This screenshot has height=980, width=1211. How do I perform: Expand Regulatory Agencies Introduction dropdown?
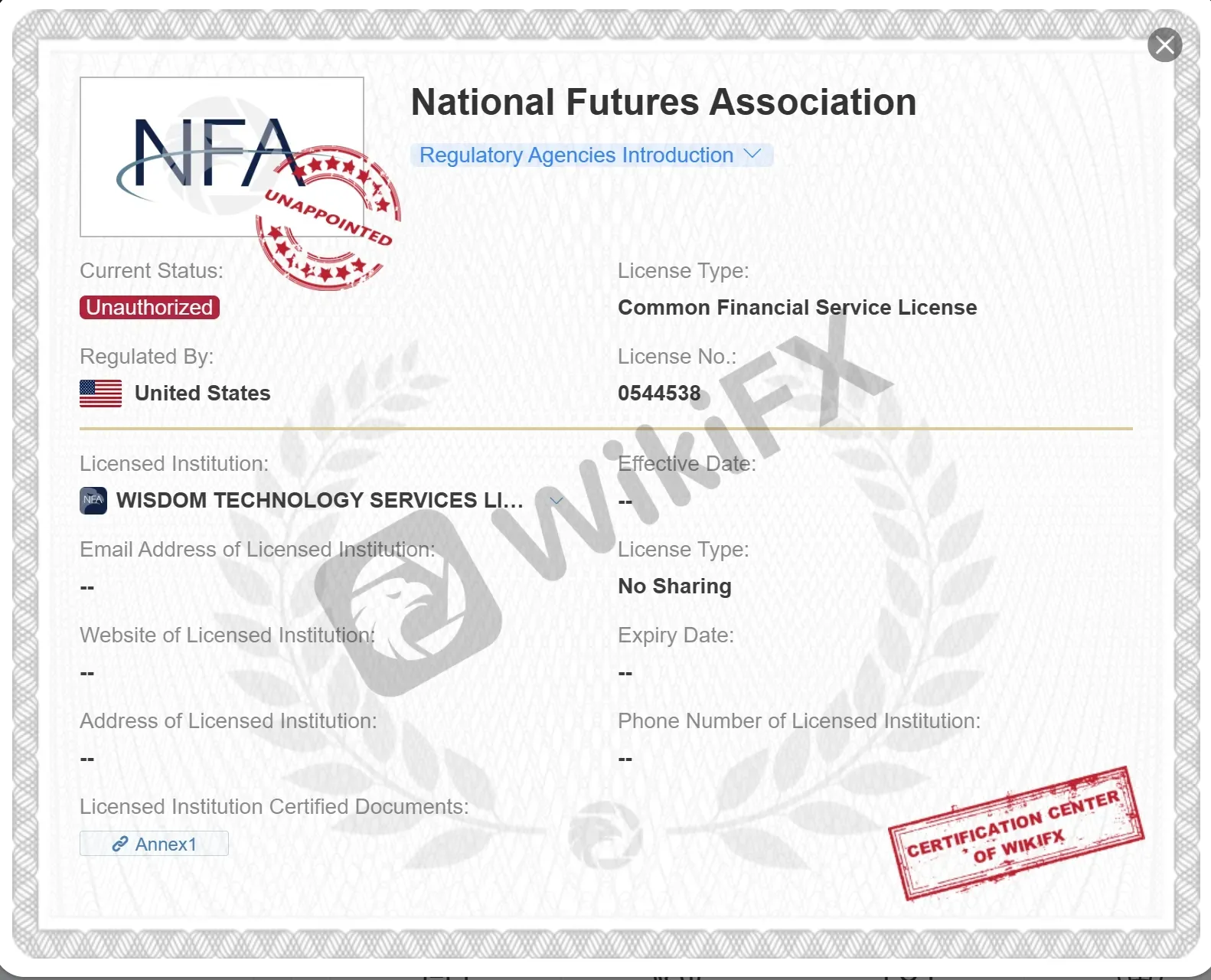592,155
